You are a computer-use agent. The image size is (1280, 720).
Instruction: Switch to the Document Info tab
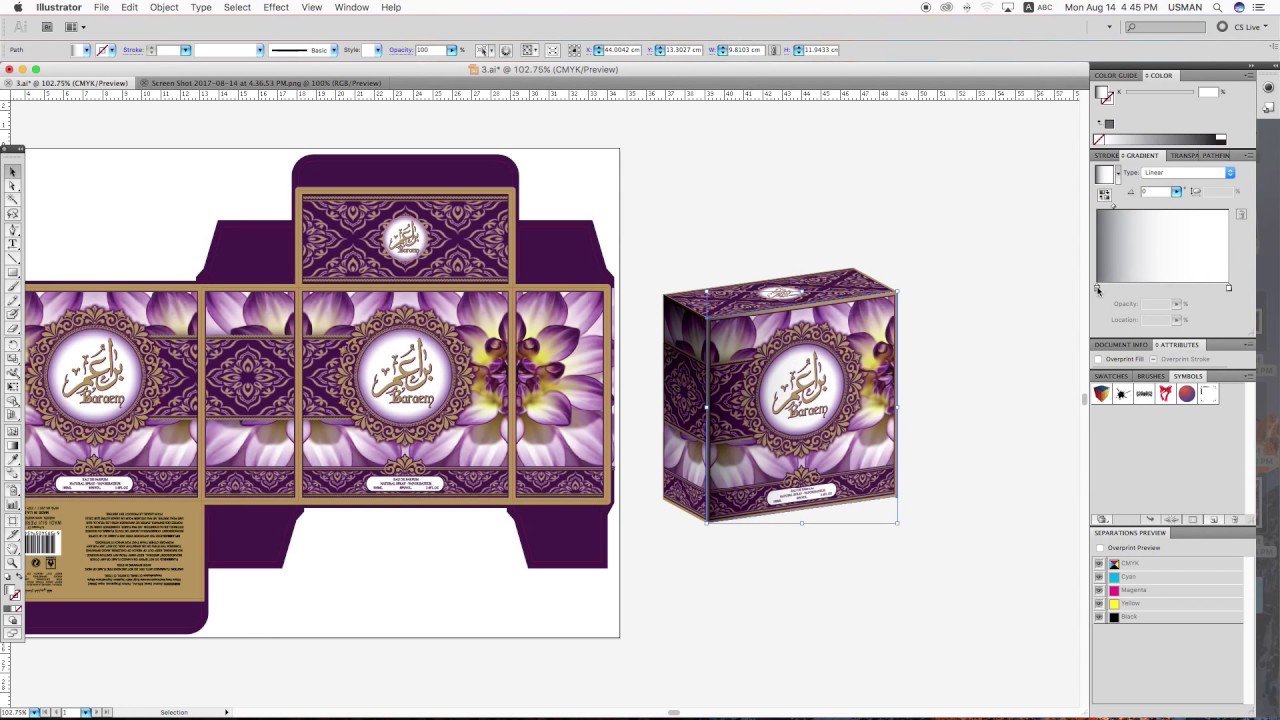(1120, 345)
